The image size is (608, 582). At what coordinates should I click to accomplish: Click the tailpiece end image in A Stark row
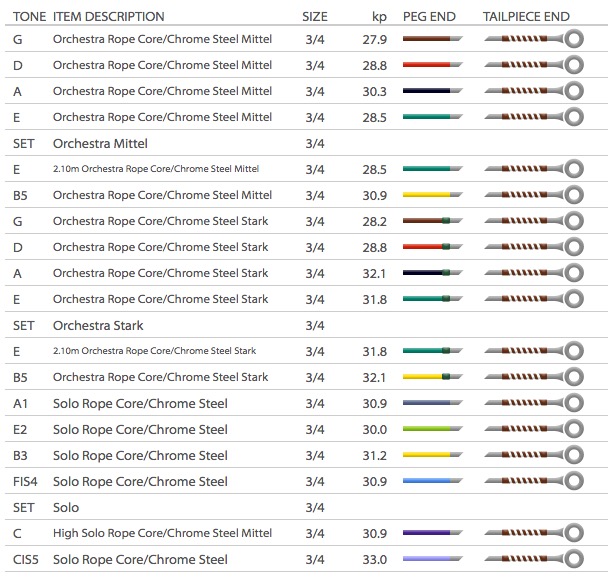tap(534, 273)
